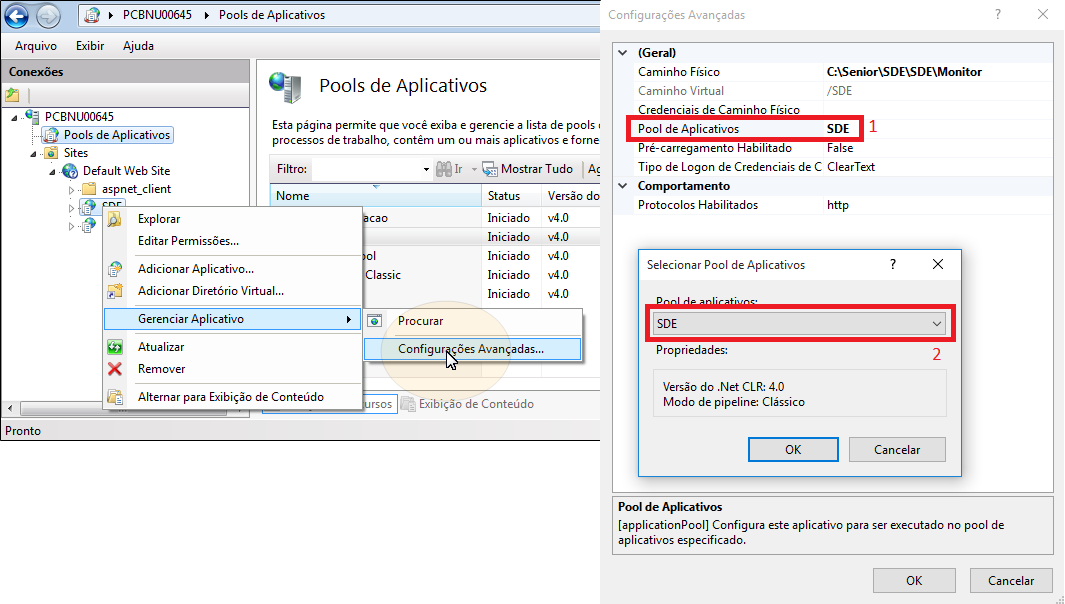
Task: Collapse the PCBNU00645 server node
Action: pos(14,117)
